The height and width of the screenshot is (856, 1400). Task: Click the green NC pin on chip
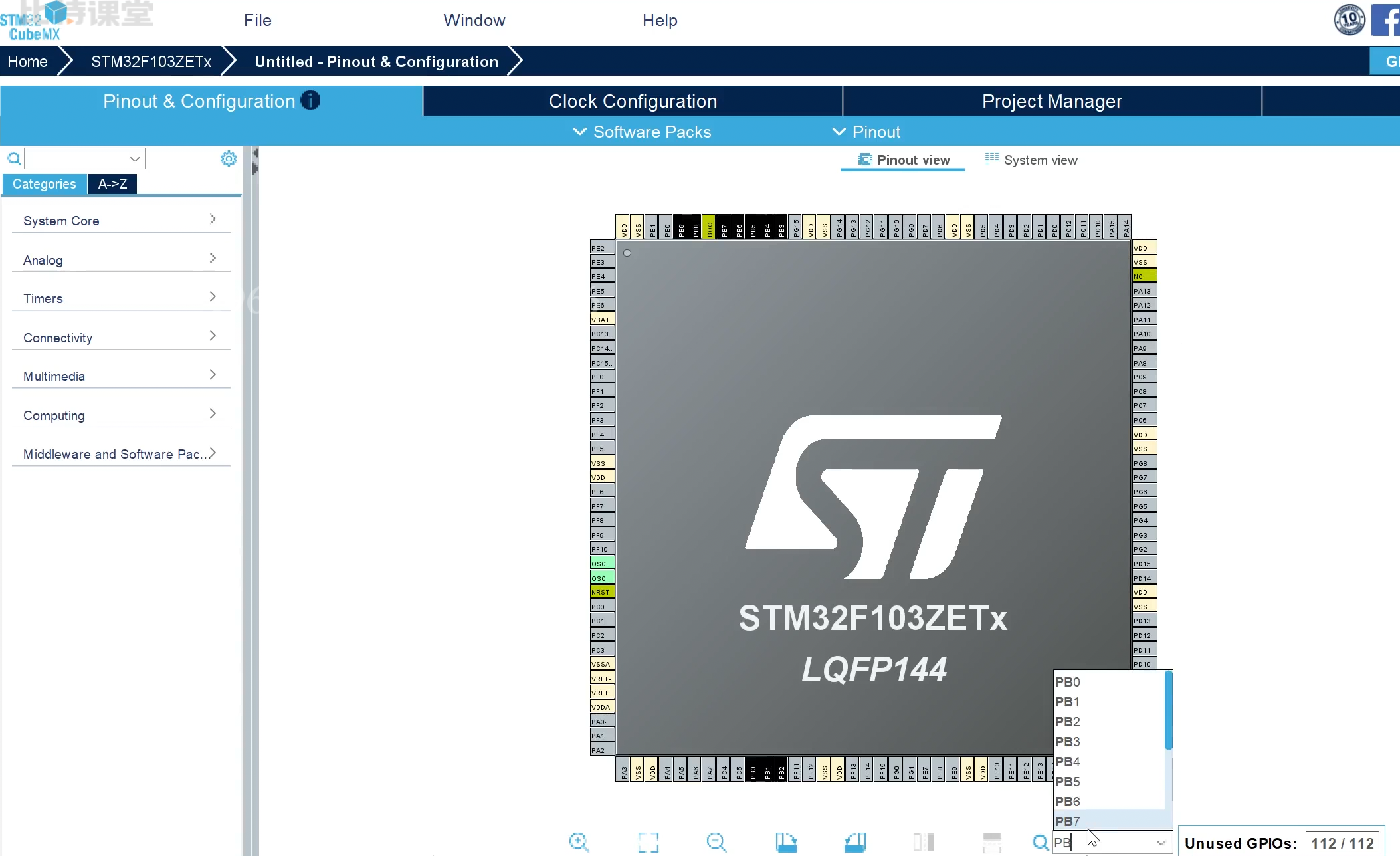click(x=1145, y=276)
